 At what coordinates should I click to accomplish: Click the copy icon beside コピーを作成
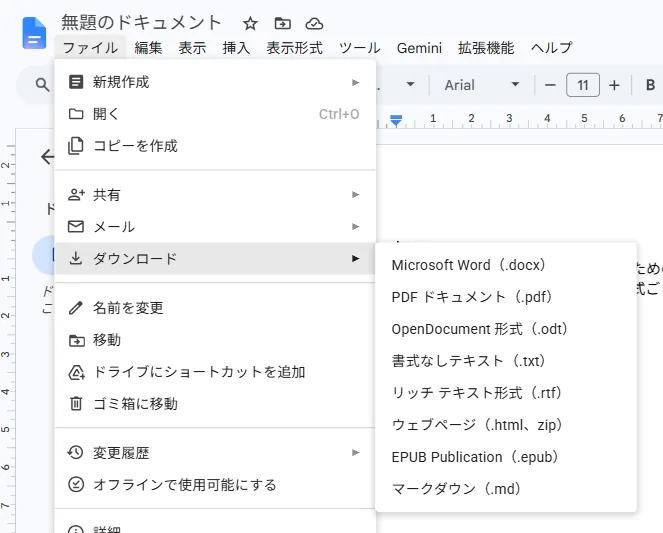click(x=76, y=146)
